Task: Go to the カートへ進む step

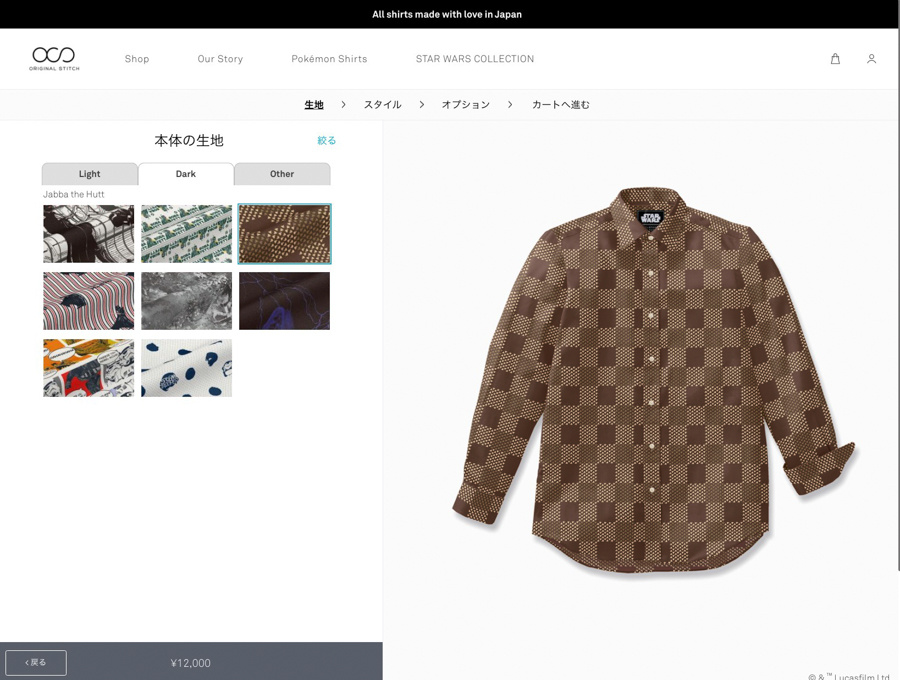Action: tap(561, 104)
